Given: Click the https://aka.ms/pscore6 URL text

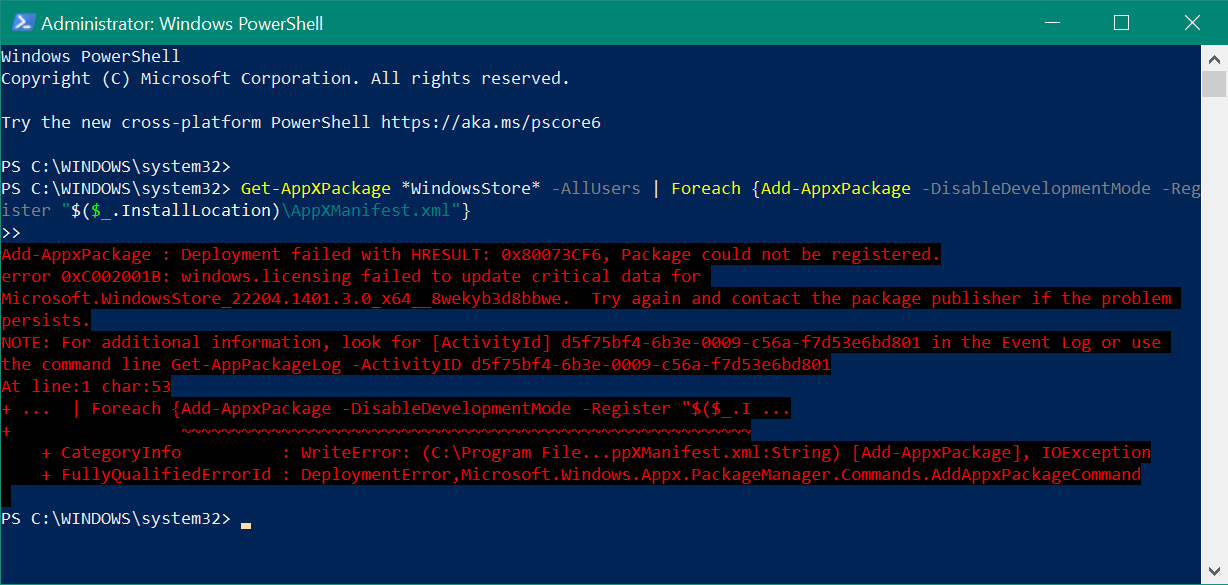Looking at the screenshot, I should 491,122.
